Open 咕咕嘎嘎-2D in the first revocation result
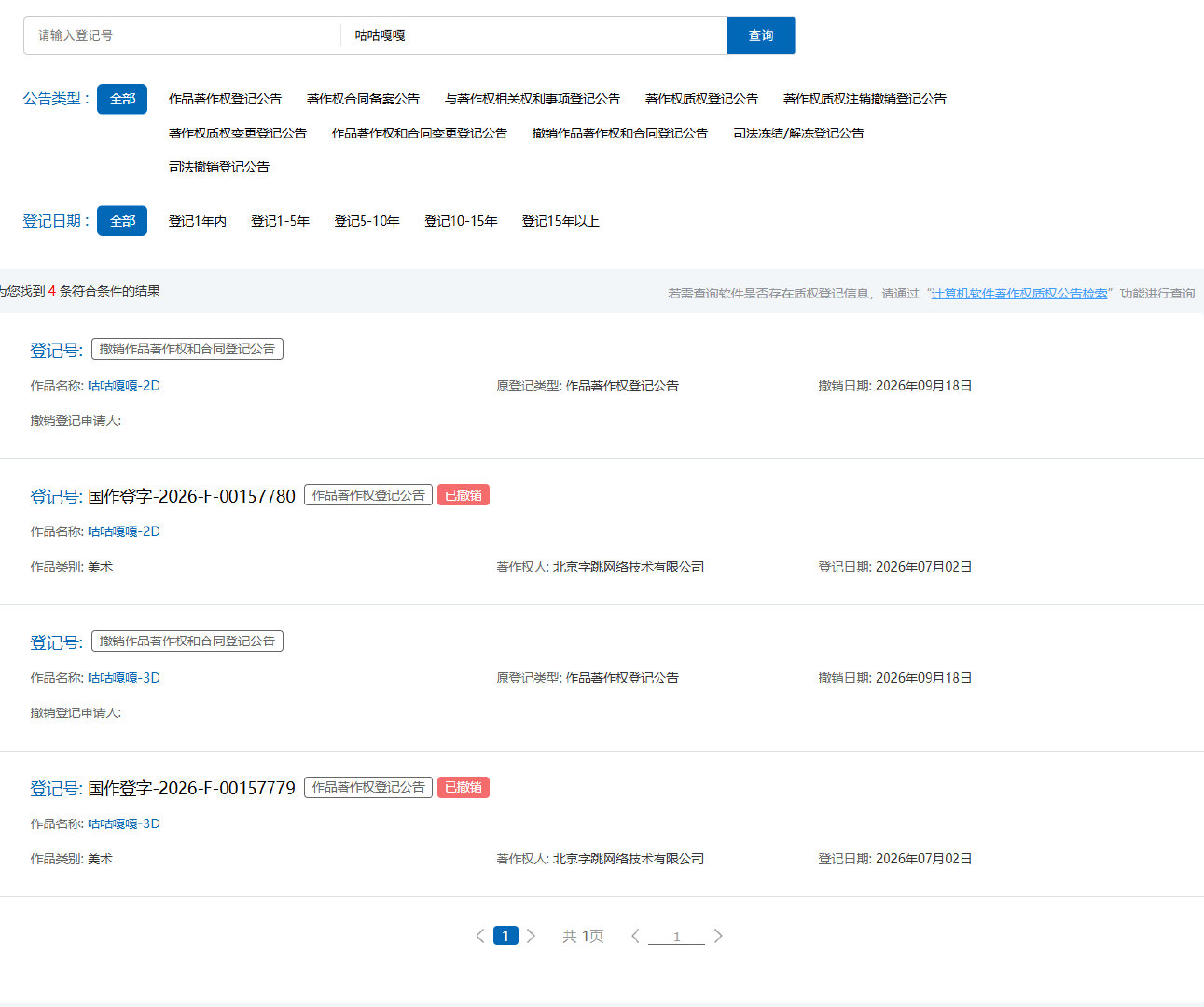Image resolution: width=1204 pixels, height=1007 pixels. pyautogui.click(x=124, y=385)
